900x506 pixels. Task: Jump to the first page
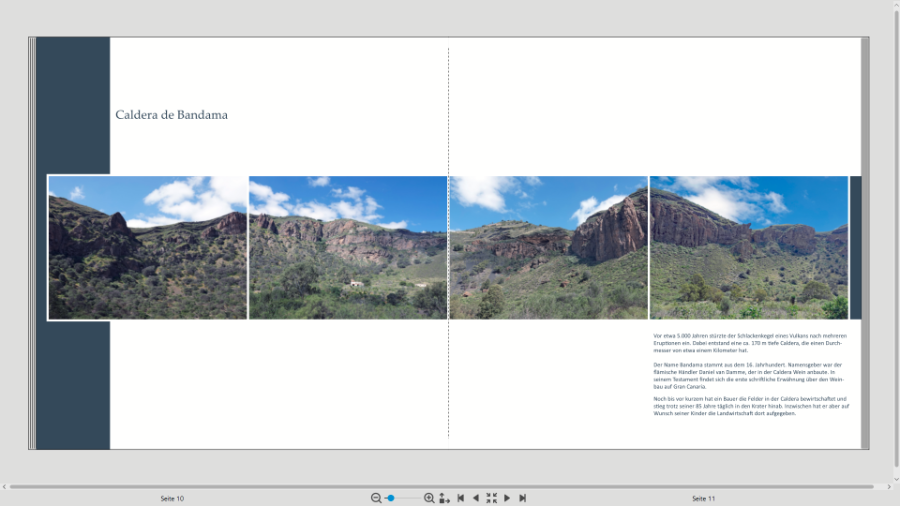(460, 498)
